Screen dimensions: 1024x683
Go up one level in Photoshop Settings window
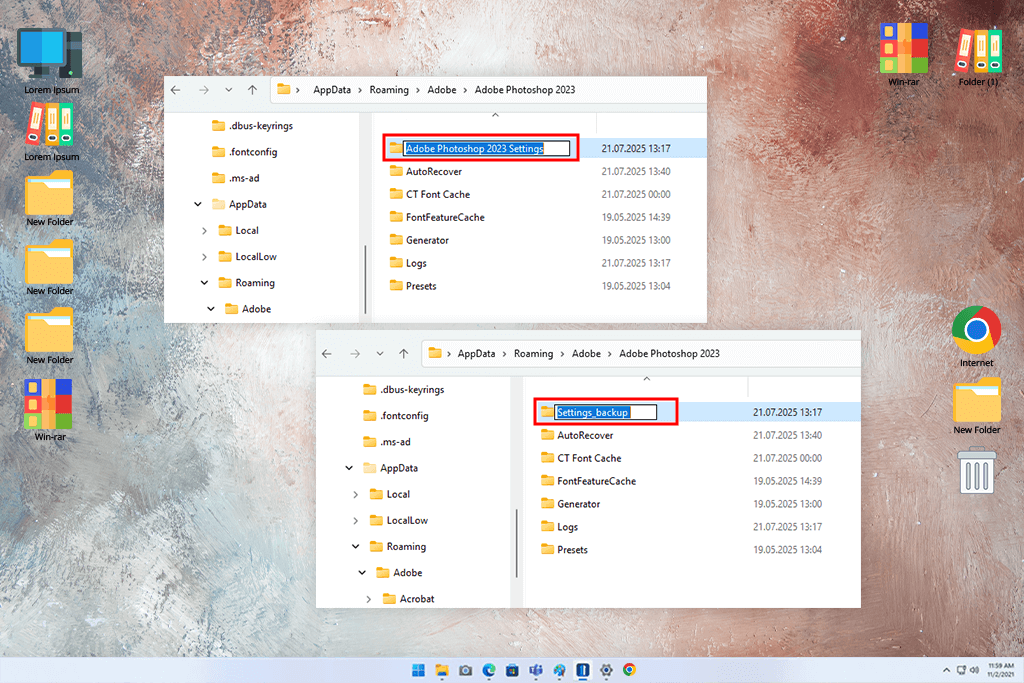pyautogui.click(x=253, y=89)
